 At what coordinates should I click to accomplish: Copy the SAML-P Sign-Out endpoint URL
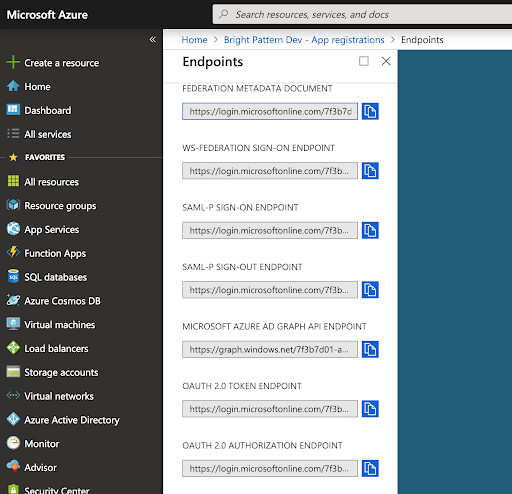(370, 290)
